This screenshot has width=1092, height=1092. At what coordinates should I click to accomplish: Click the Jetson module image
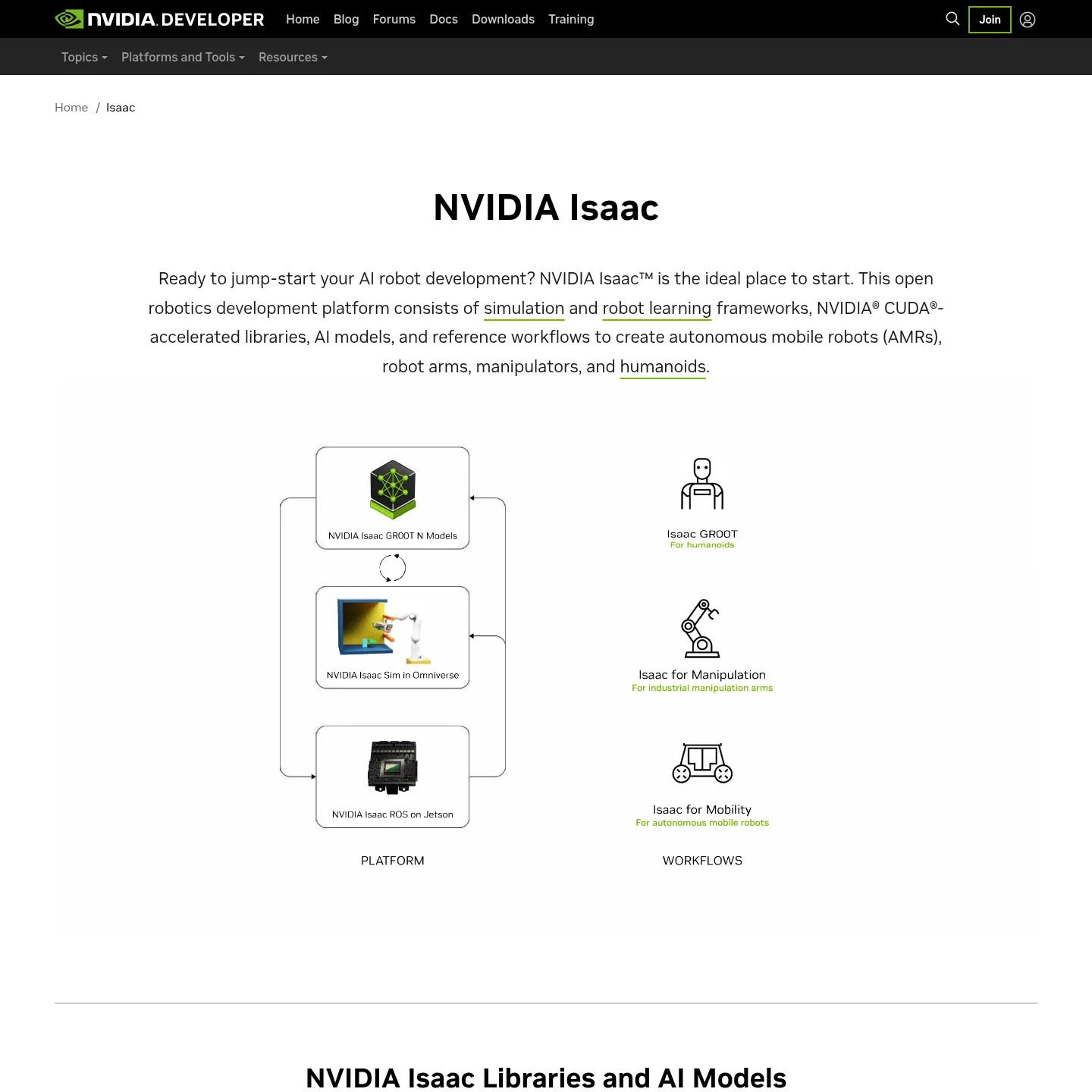click(x=393, y=767)
